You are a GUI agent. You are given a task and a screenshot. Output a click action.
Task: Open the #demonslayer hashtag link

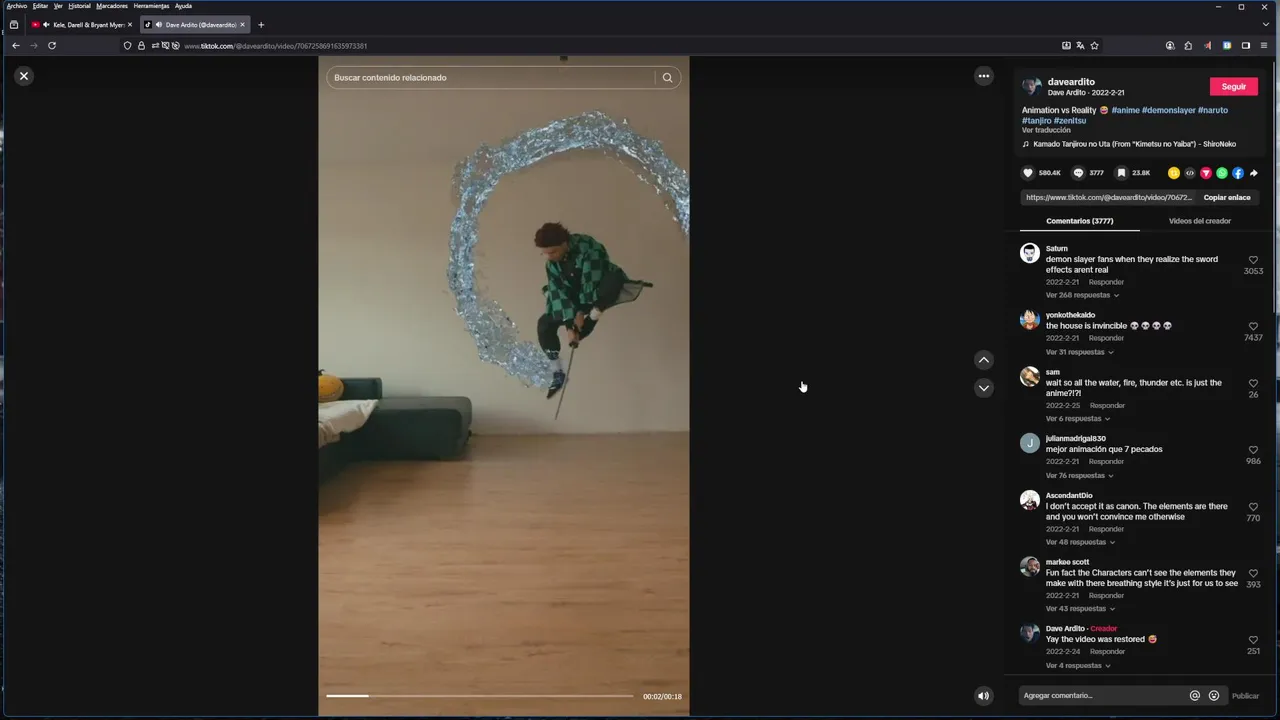[x=1169, y=110]
